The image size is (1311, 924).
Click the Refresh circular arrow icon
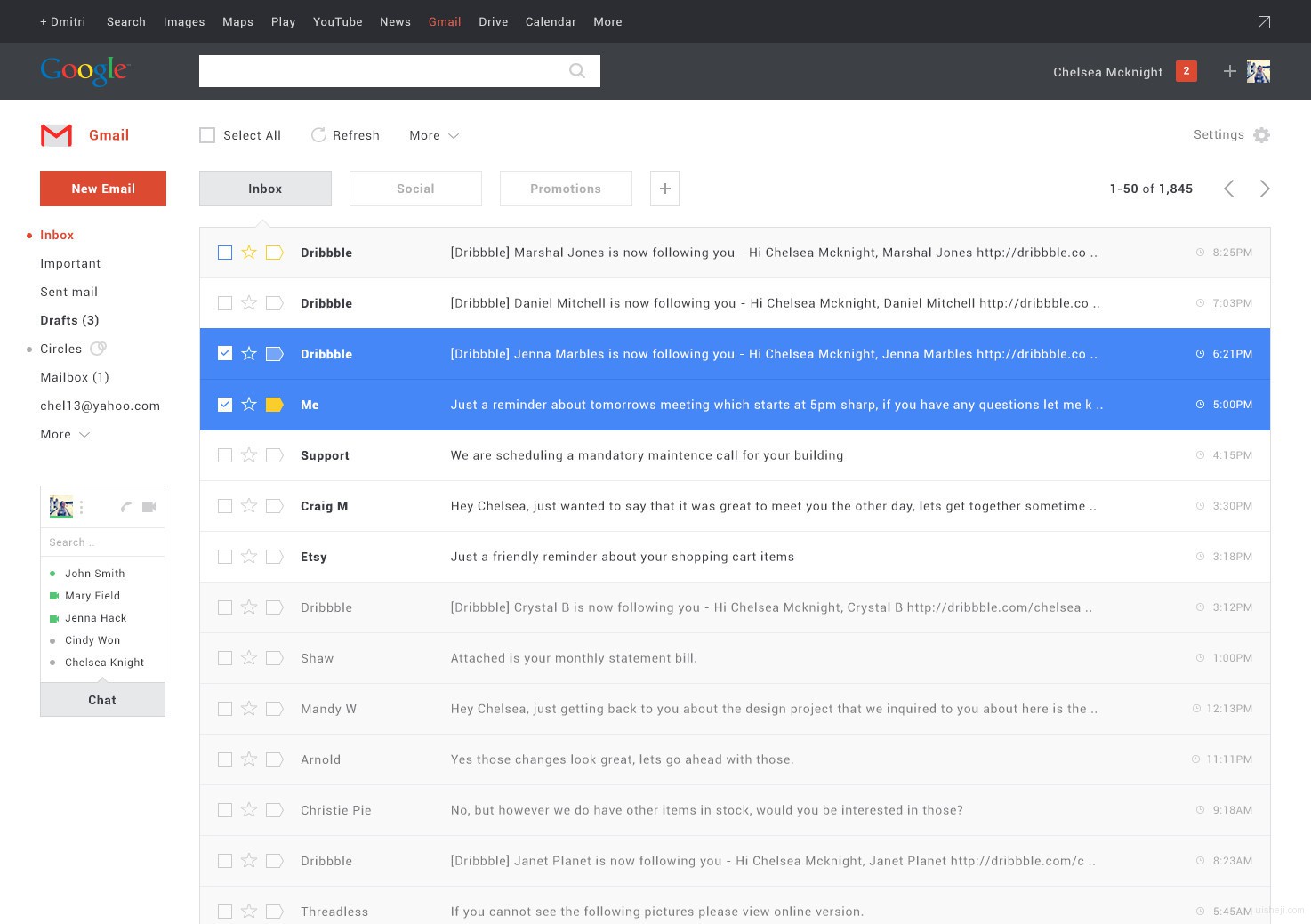point(318,135)
